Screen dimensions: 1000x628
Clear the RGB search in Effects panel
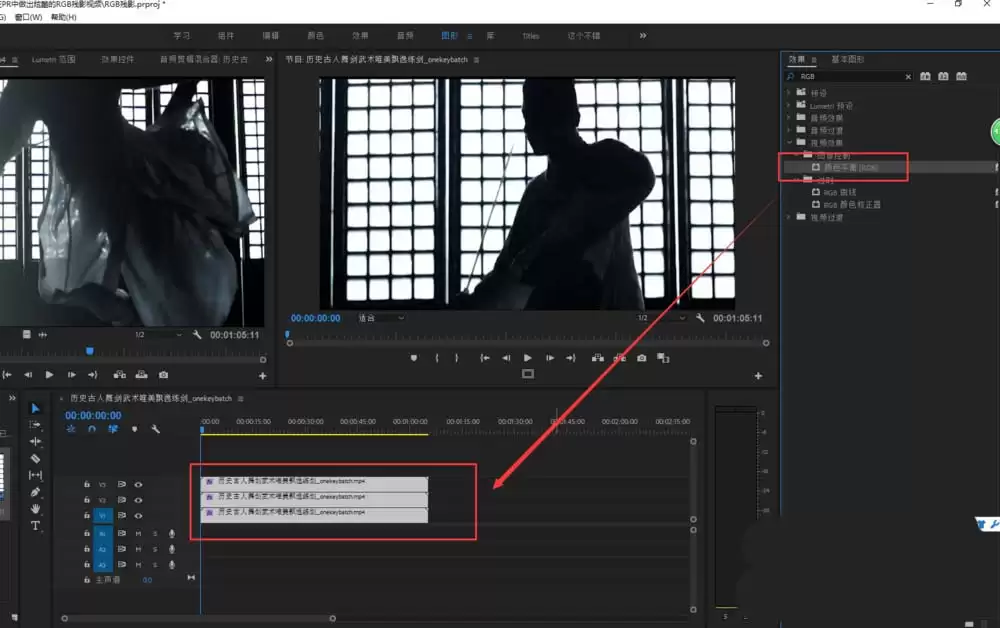coord(908,77)
